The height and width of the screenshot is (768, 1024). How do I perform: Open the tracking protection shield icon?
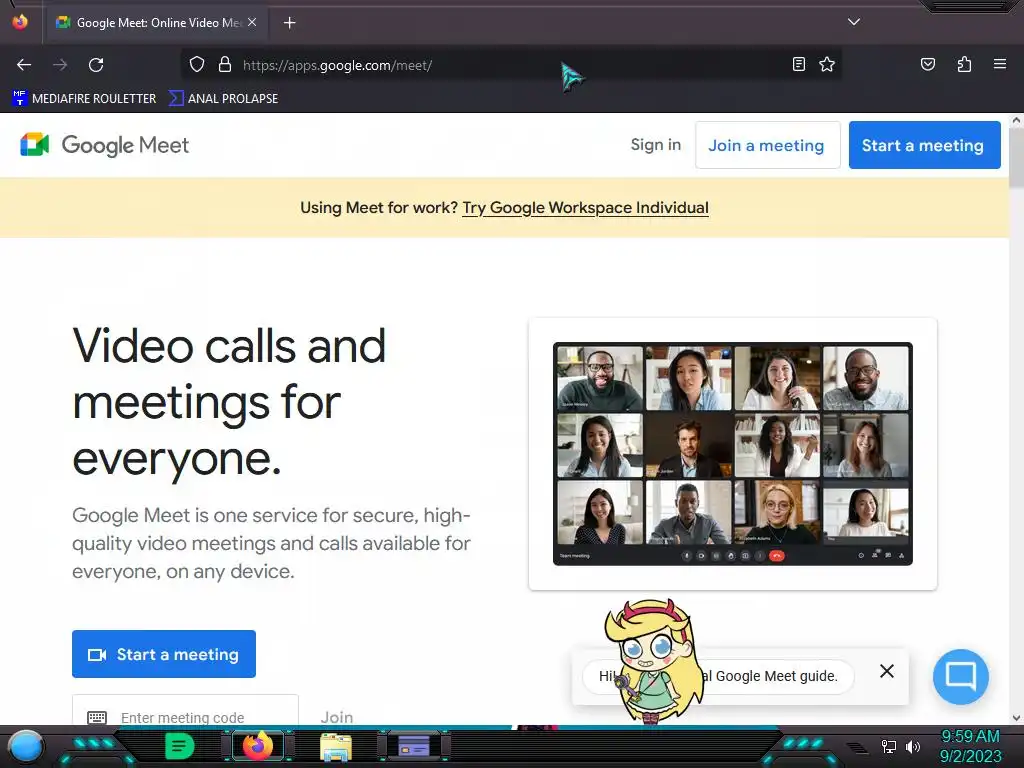tap(197, 65)
